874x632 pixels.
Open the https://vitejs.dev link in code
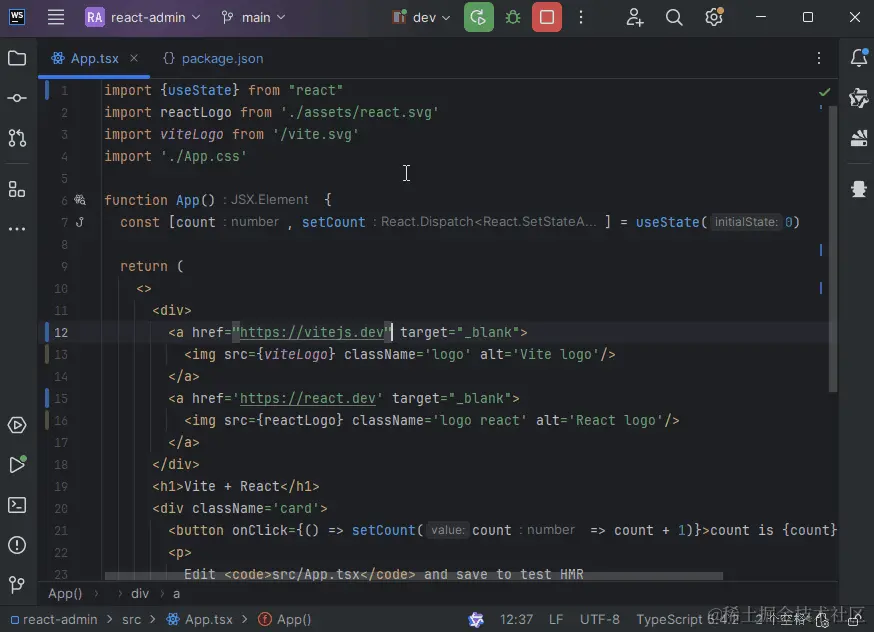click(x=312, y=332)
